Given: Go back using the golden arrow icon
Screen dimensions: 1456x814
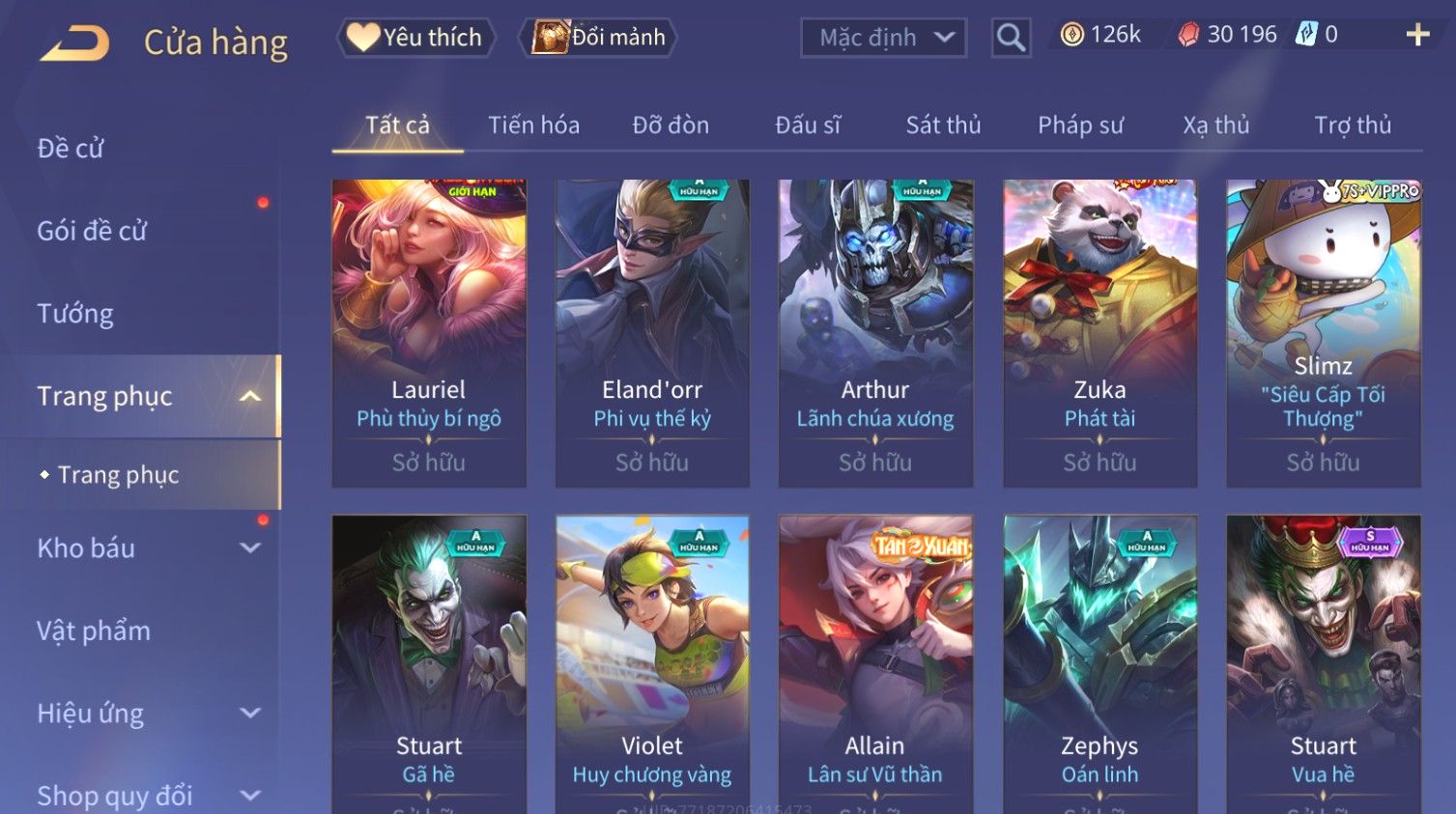Looking at the screenshot, I should (75, 42).
